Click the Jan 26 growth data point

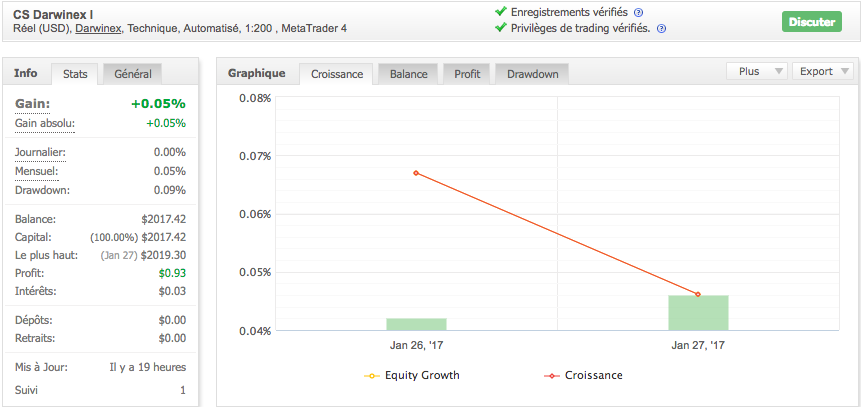(x=416, y=173)
